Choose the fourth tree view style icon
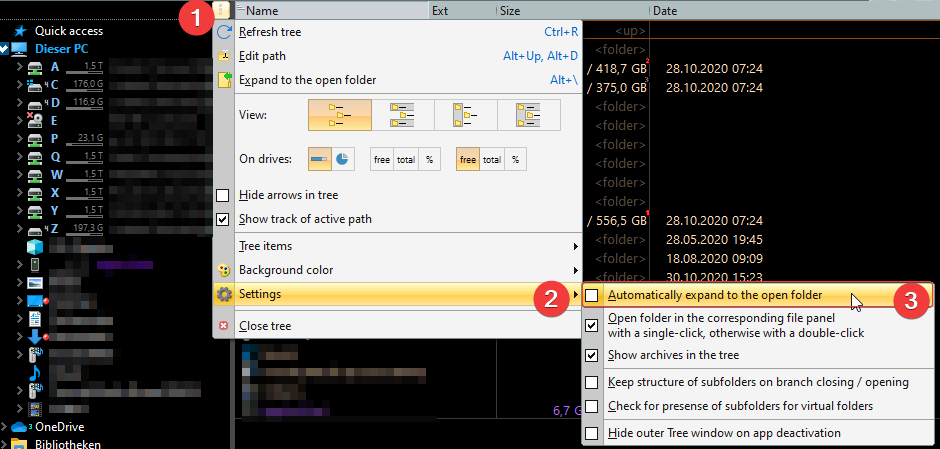The width and height of the screenshot is (940, 449). pyautogui.click(x=529, y=115)
